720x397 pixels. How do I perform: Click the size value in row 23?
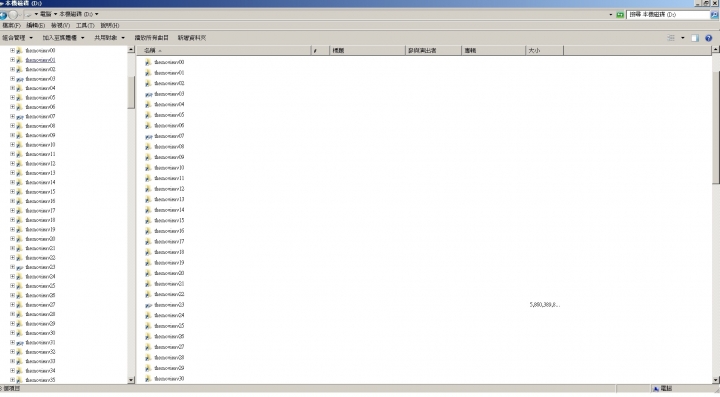(x=545, y=305)
